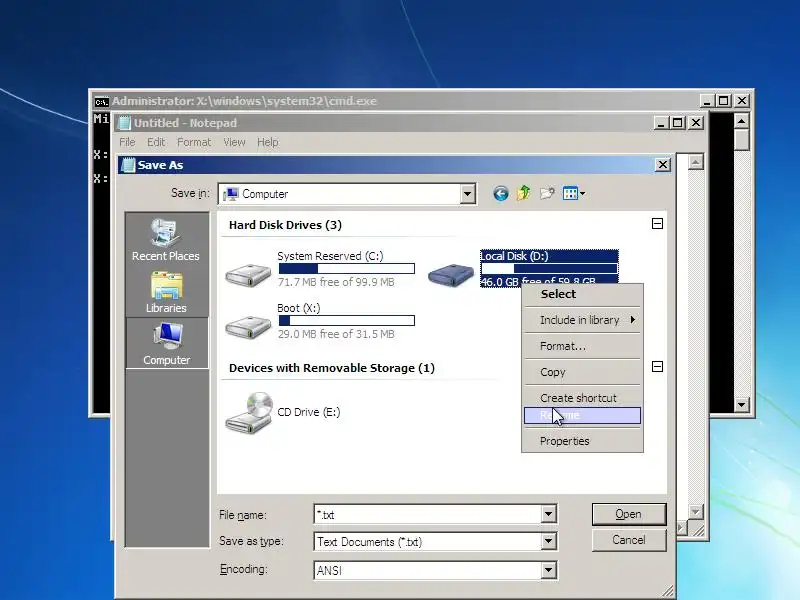The width and height of the screenshot is (800, 600).
Task: Open Notepad's View menu
Action: 234,142
